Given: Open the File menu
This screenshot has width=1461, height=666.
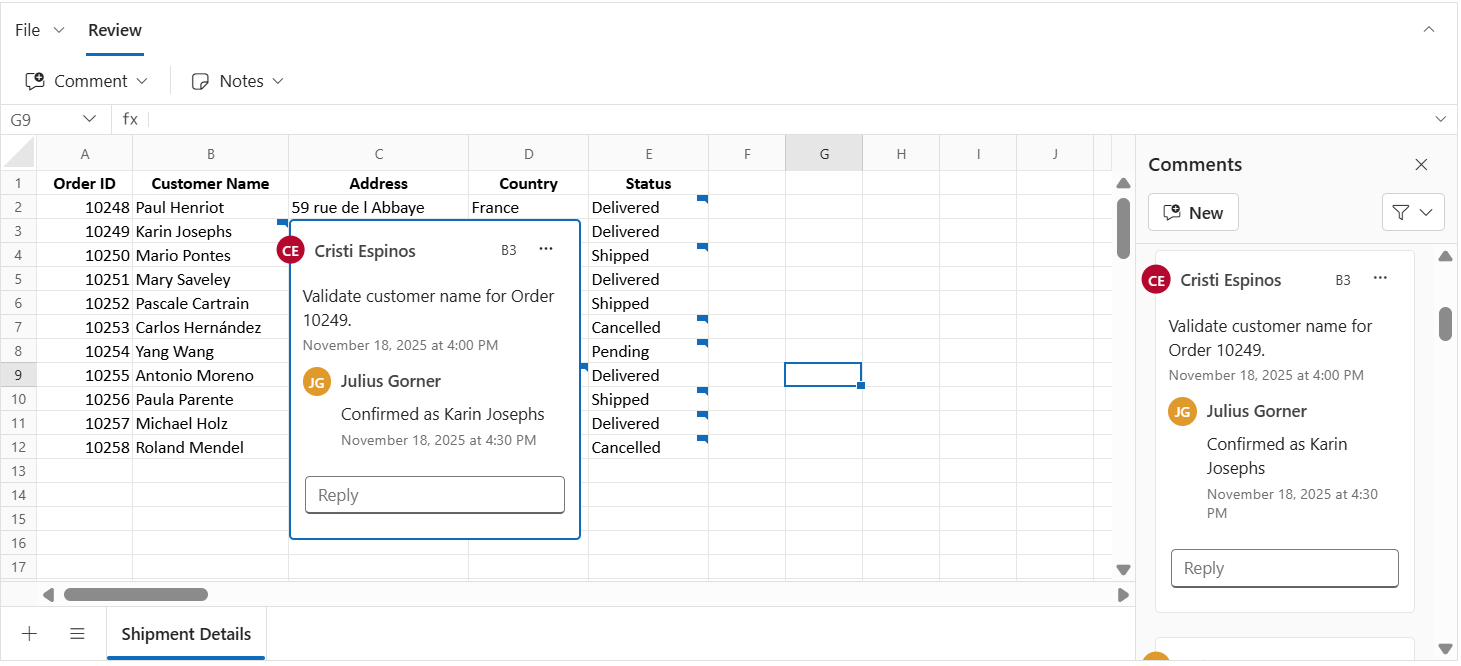Looking at the screenshot, I should coord(40,30).
